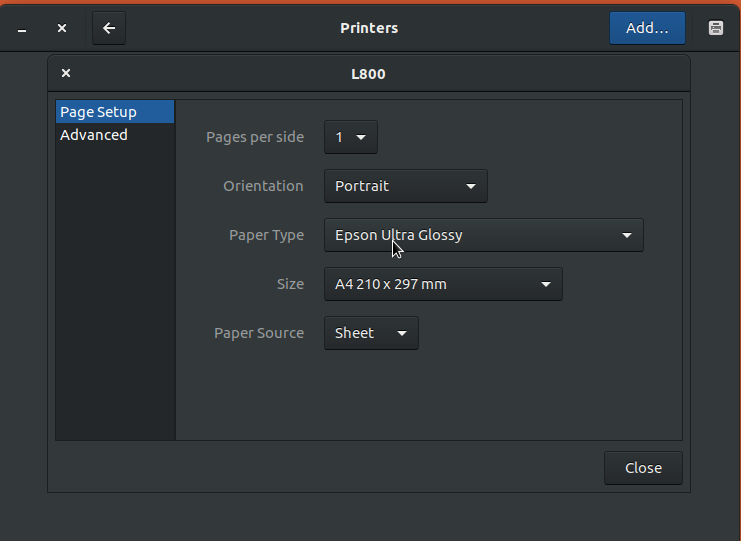Viewport: 741px width, 541px height.
Task: Go back using the left arrow button
Action: (x=109, y=28)
